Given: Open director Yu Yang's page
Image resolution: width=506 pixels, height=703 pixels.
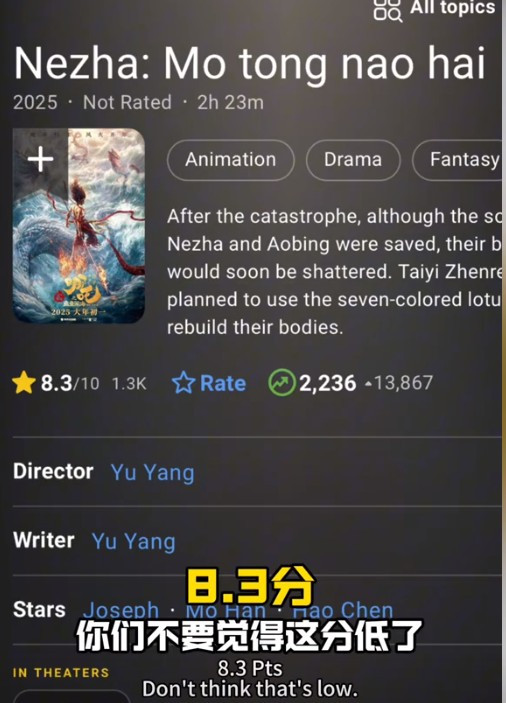Looking at the screenshot, I should point(152,472).
